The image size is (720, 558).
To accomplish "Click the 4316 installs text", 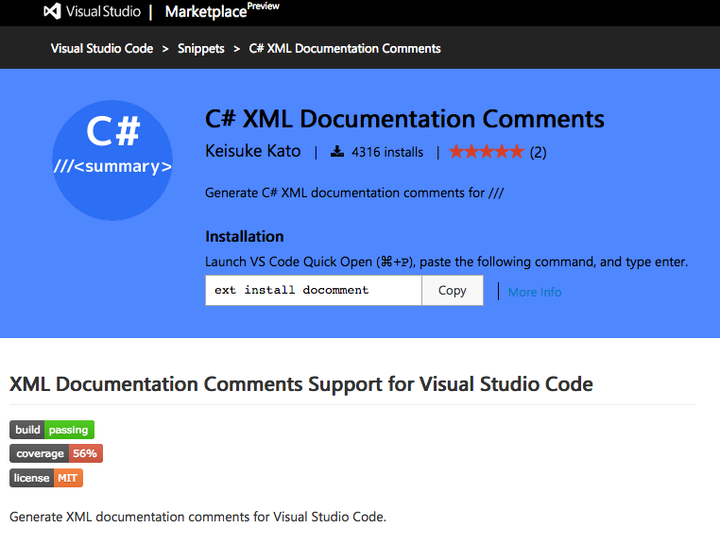I will pos(387,152).
